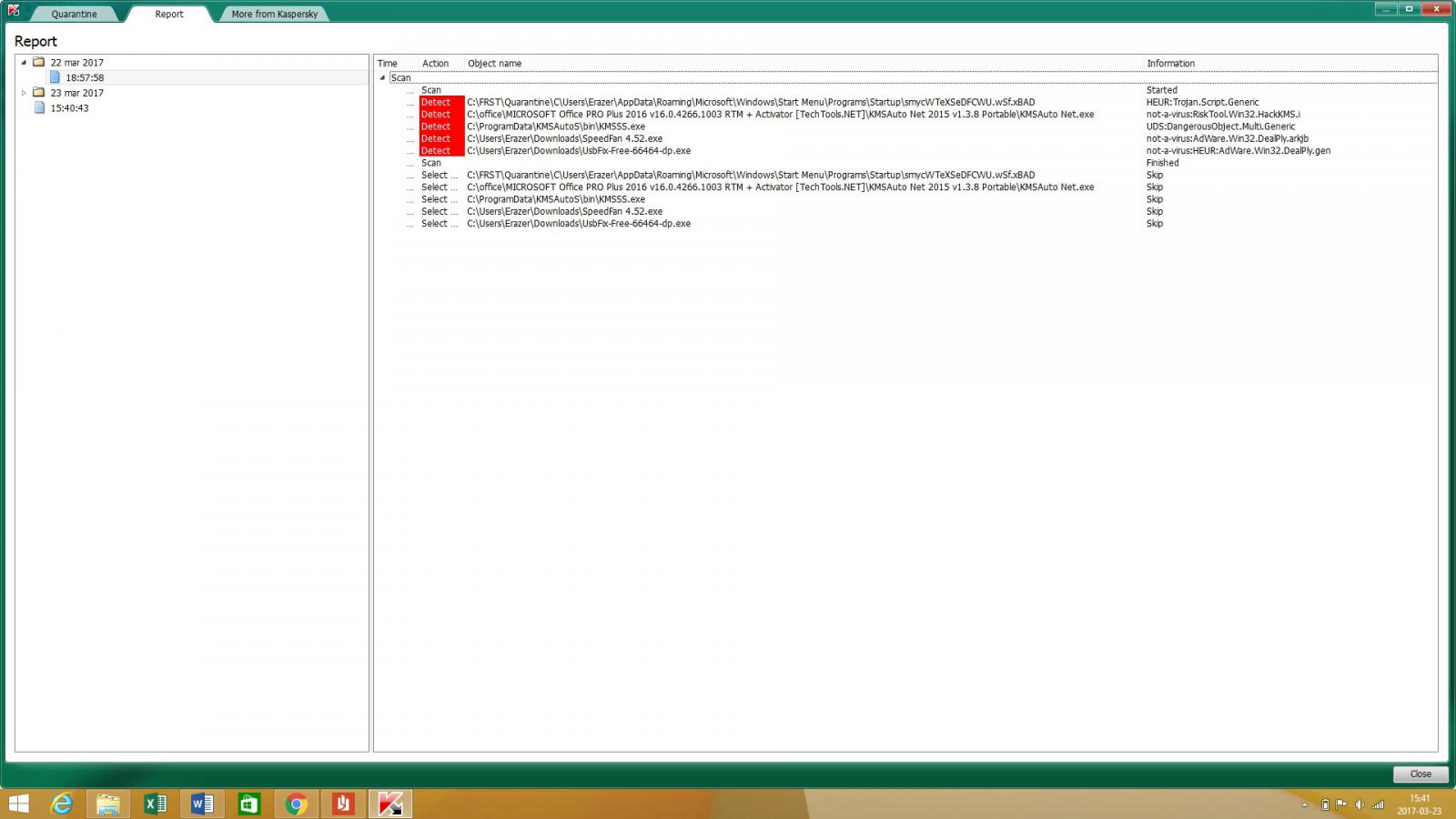
Task: Select the 23 mar 2017 folder icon
Action: pos(39,92)
